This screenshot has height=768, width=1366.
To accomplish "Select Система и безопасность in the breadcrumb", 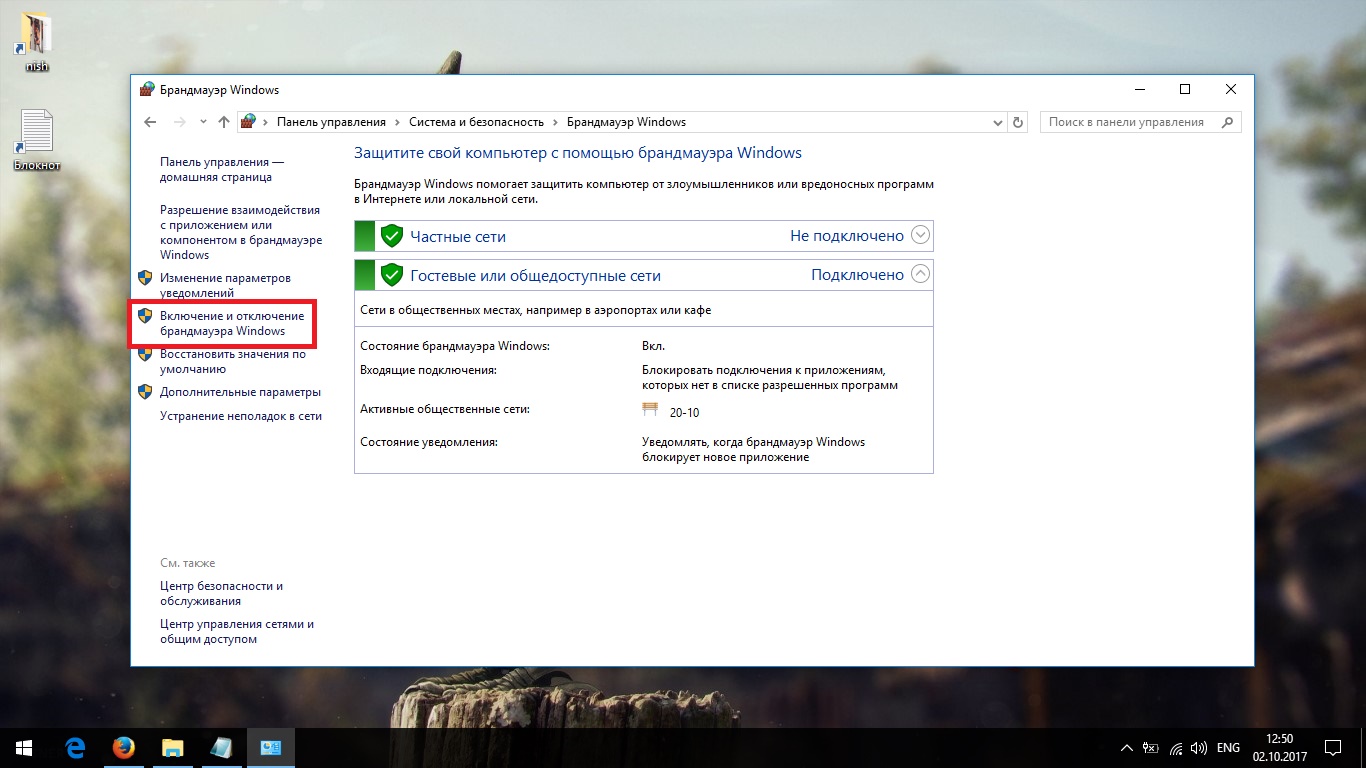I will point(476,122).
